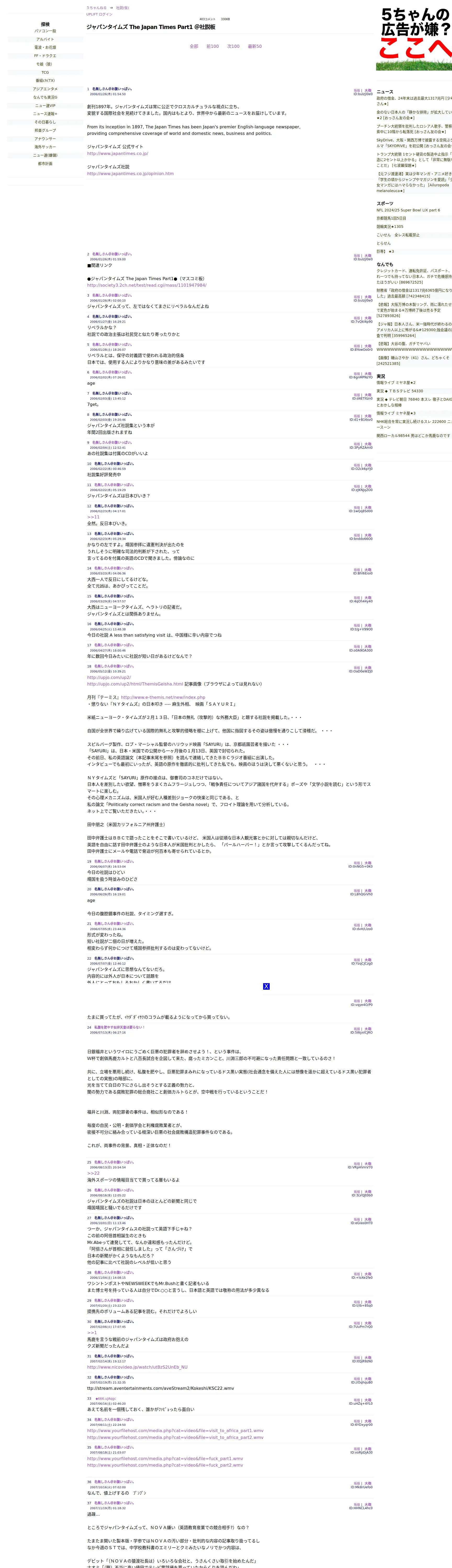Open the ニュー速(嫌儲) board in sidebar

coord(45,155)
